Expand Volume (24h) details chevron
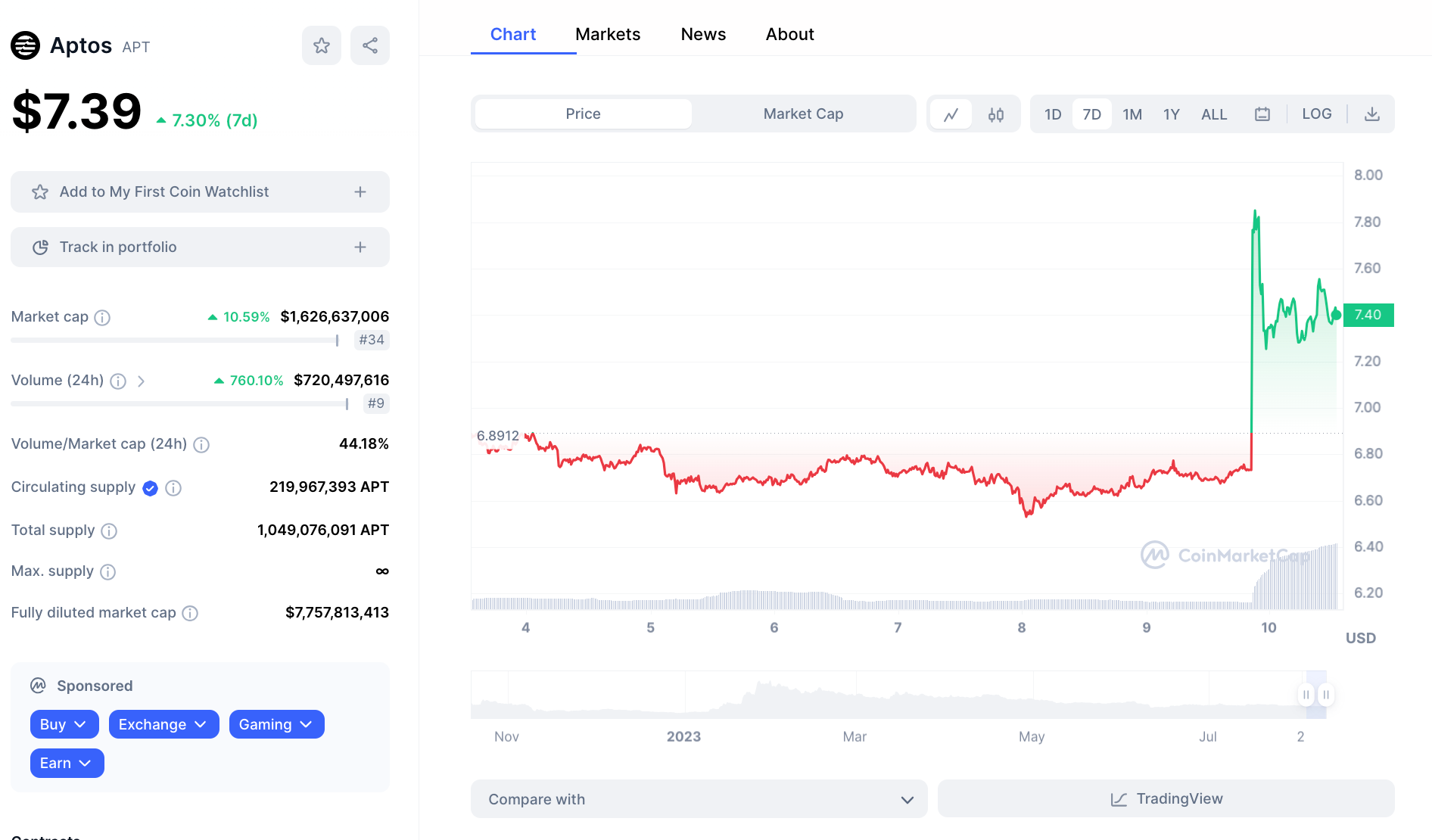Screen dimensions: 1432x840 click(x=142, y=381)
